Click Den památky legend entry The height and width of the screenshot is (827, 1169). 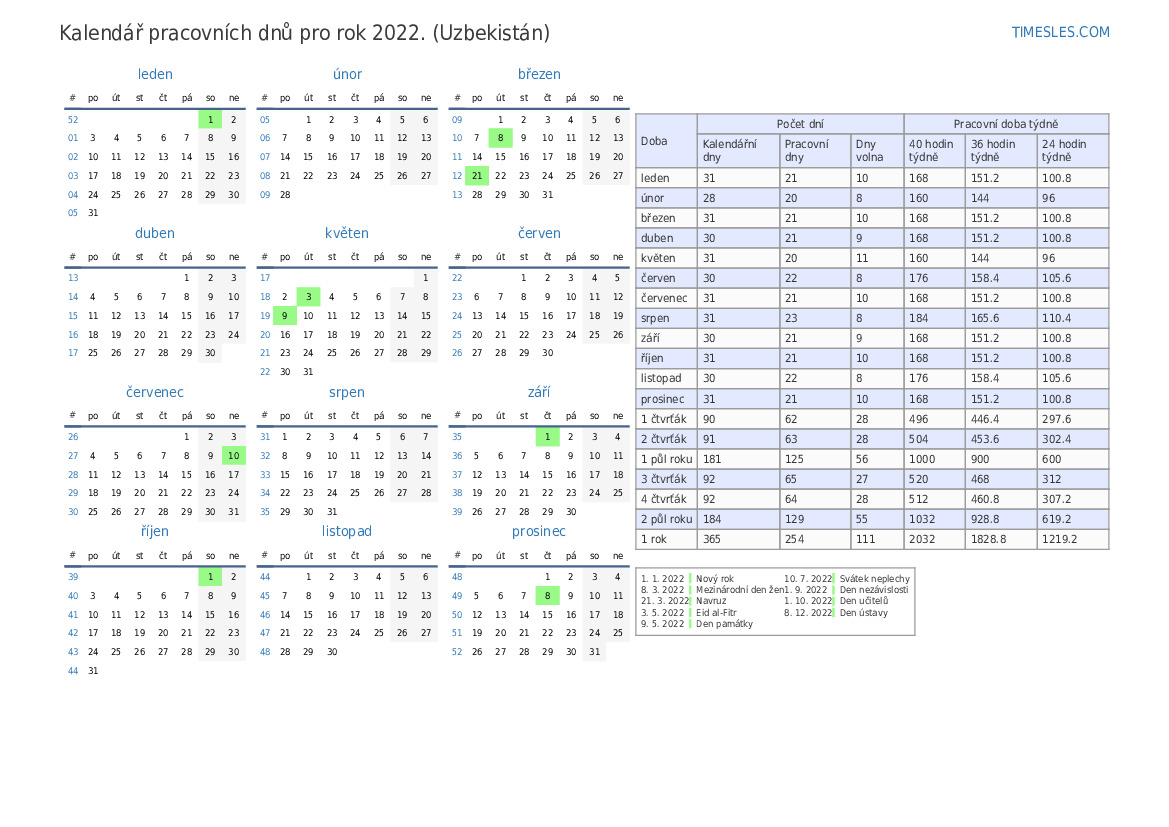[x=724, y=624]
